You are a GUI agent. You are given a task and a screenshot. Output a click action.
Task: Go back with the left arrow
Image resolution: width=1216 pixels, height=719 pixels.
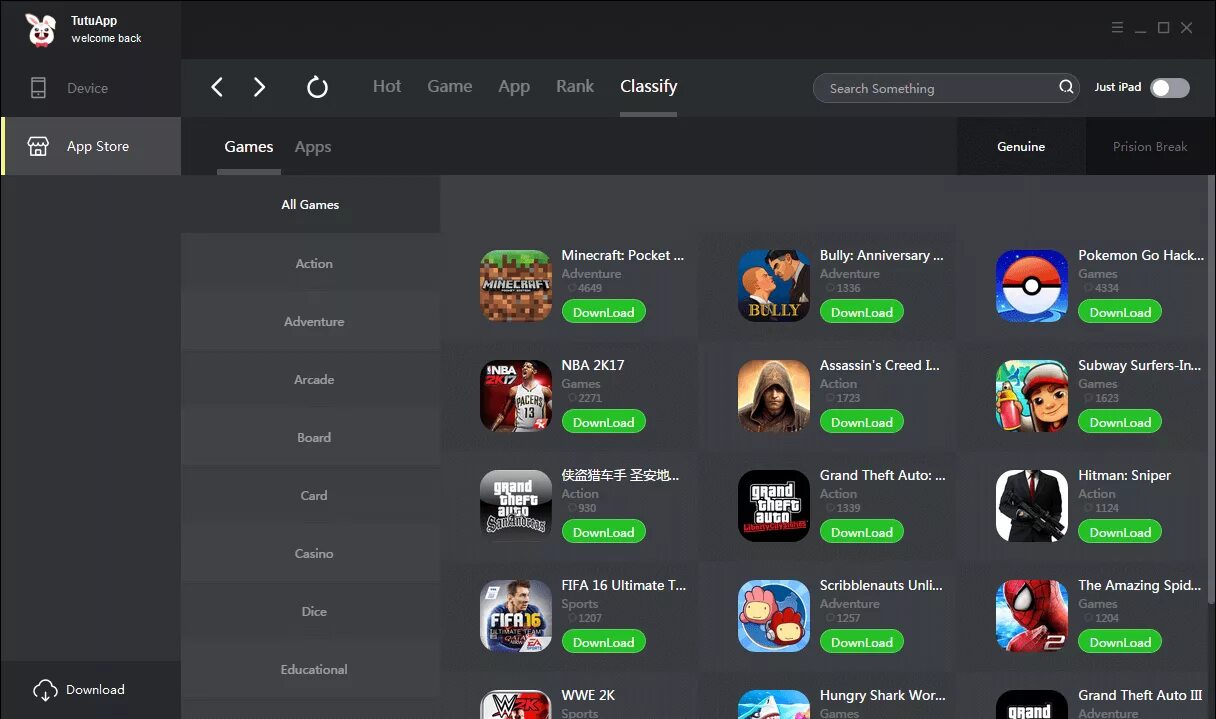click(x=217, y=87)
